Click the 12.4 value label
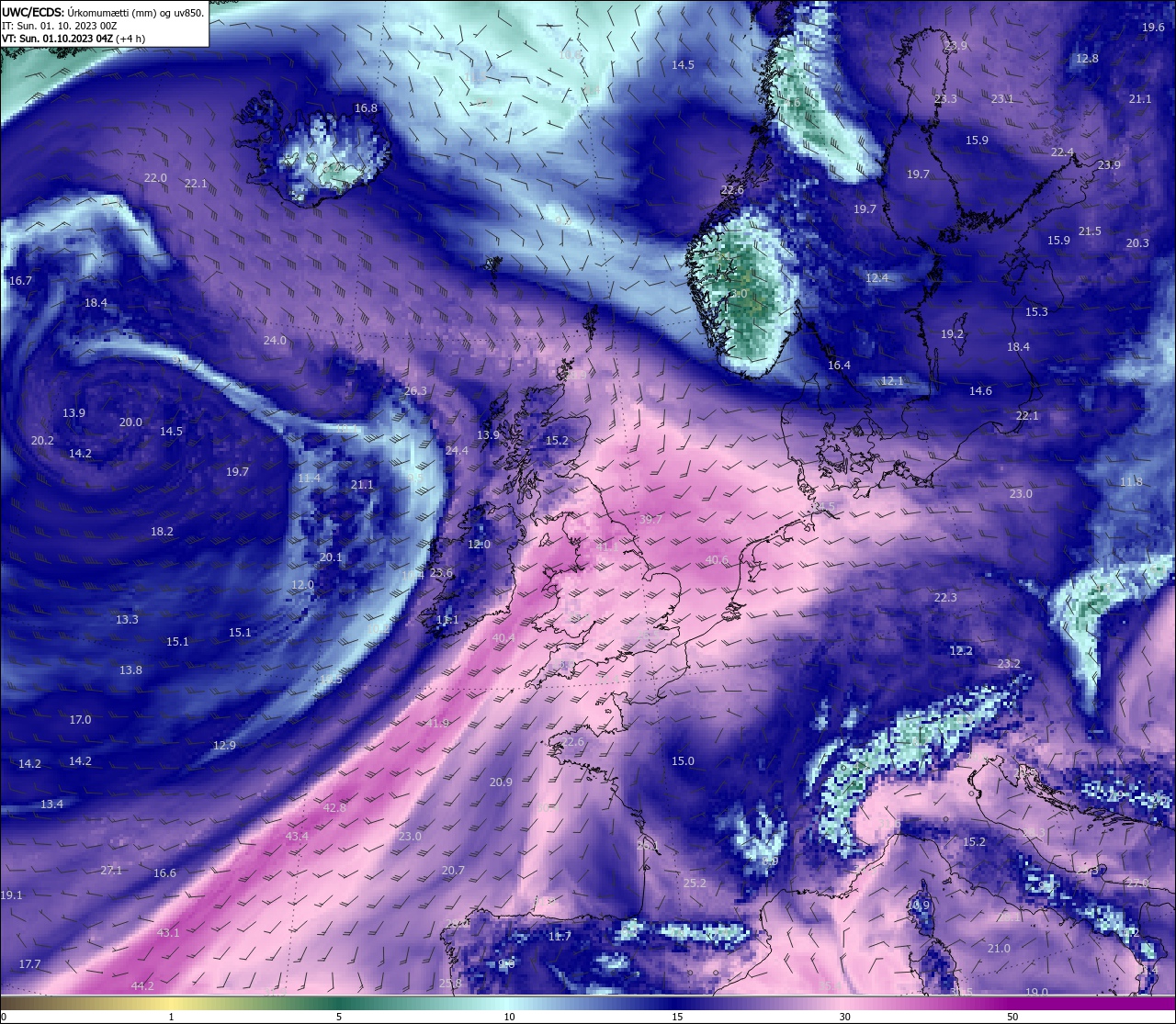 tap(876, 278)
